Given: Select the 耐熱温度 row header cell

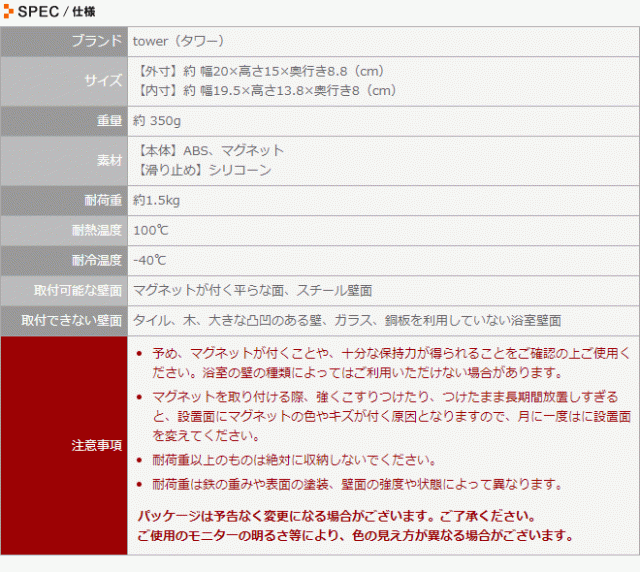Looking at the screenshot, I should 64,230.
